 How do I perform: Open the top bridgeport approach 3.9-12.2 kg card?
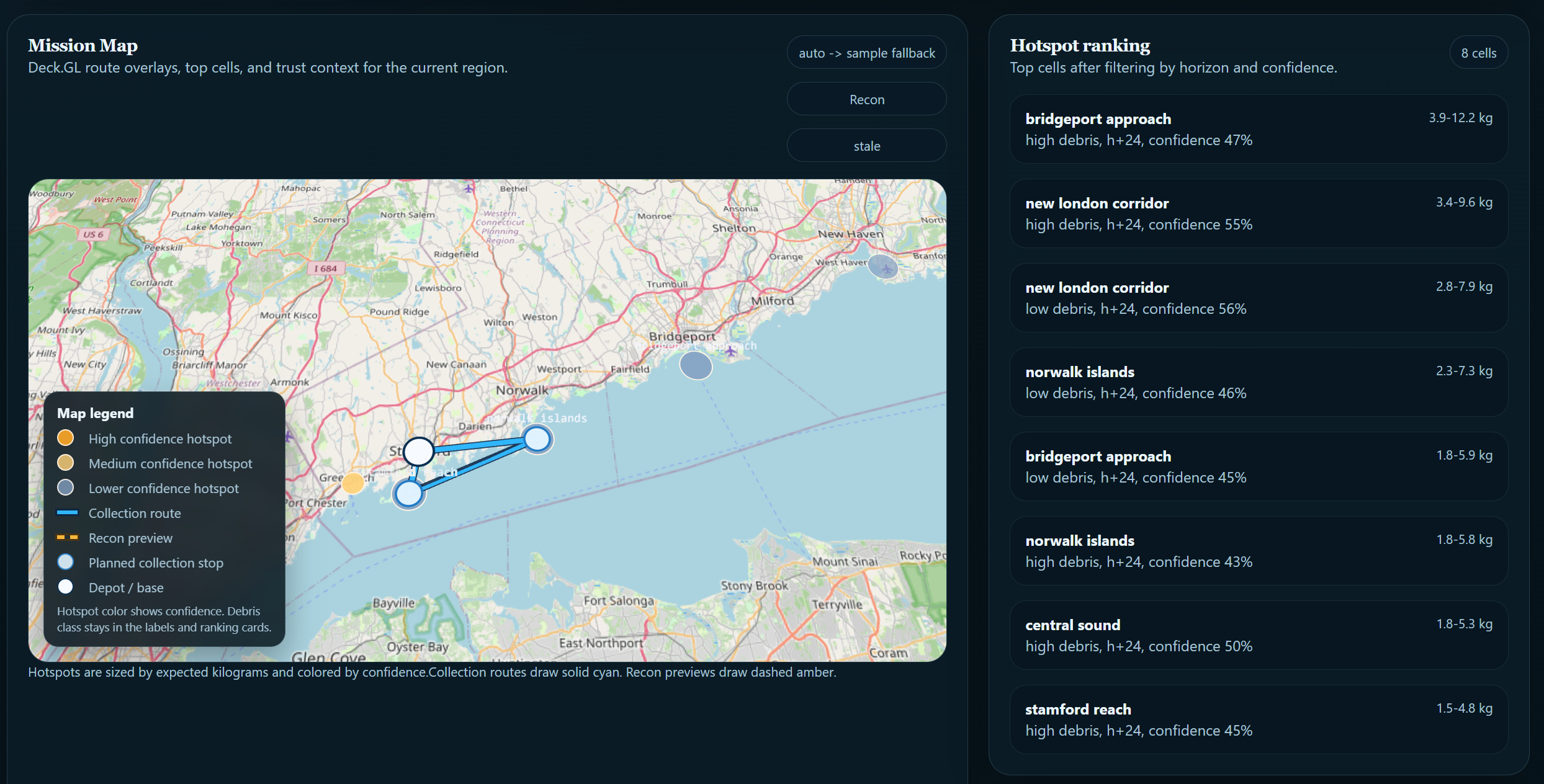point(1258,129)
